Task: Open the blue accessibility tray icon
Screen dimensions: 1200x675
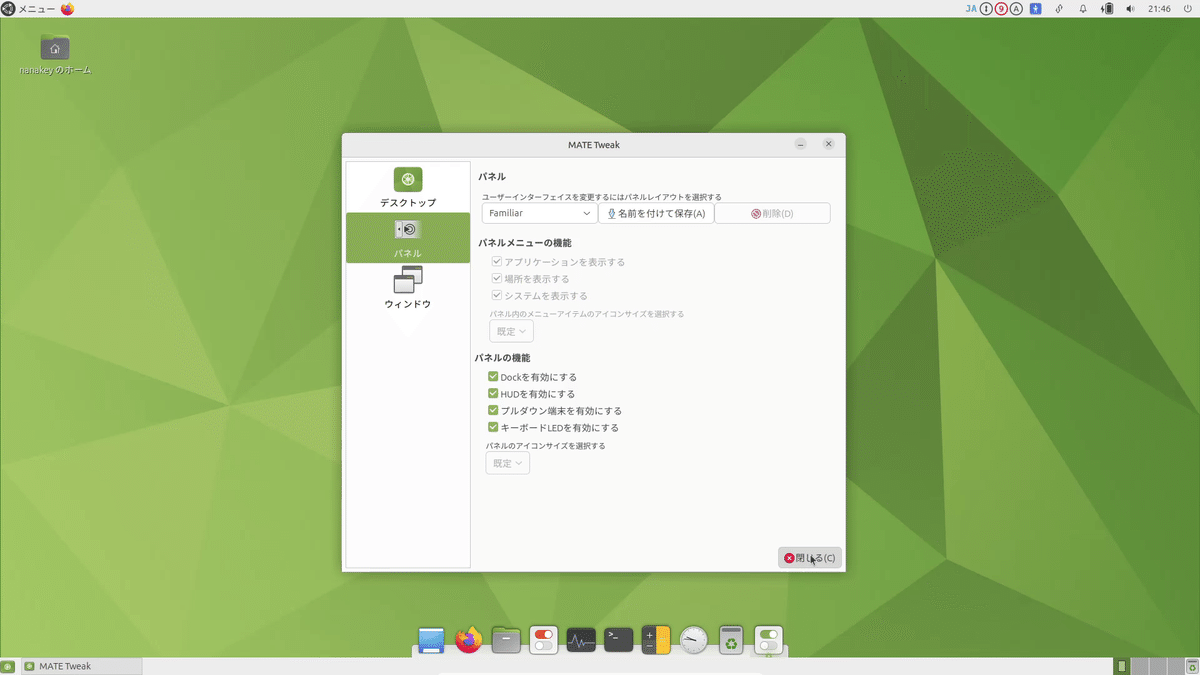Action: [1036, 9]
